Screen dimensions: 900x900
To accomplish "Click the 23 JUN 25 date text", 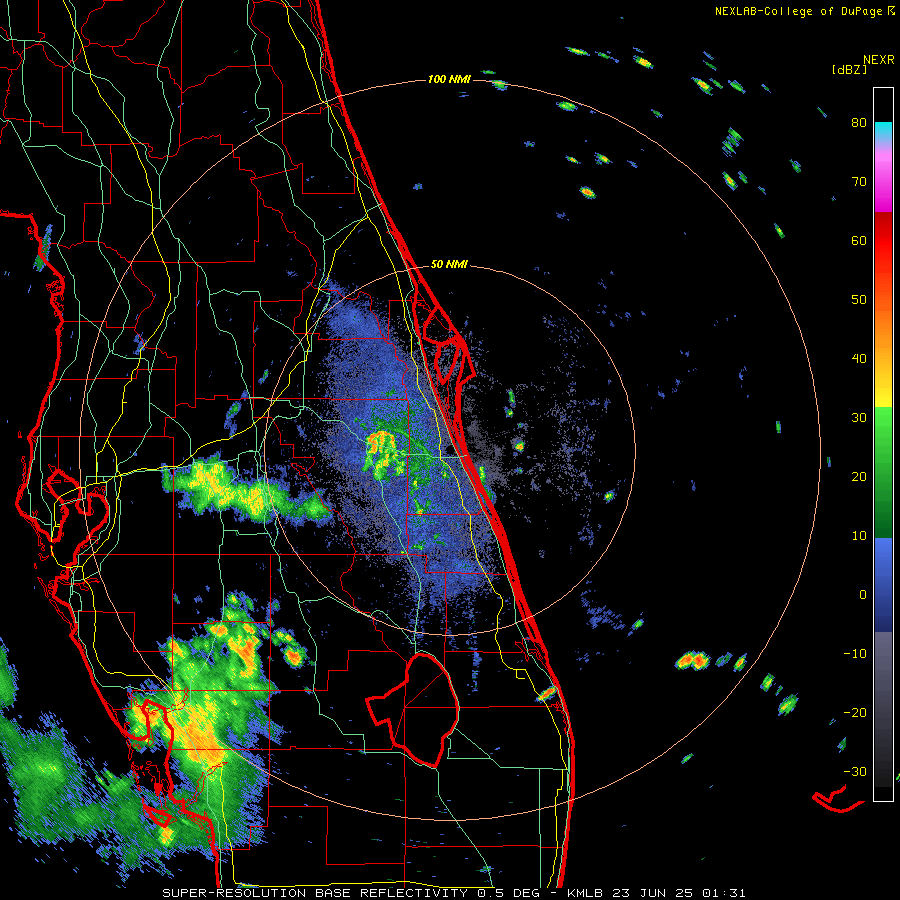I will pos(652,893).
